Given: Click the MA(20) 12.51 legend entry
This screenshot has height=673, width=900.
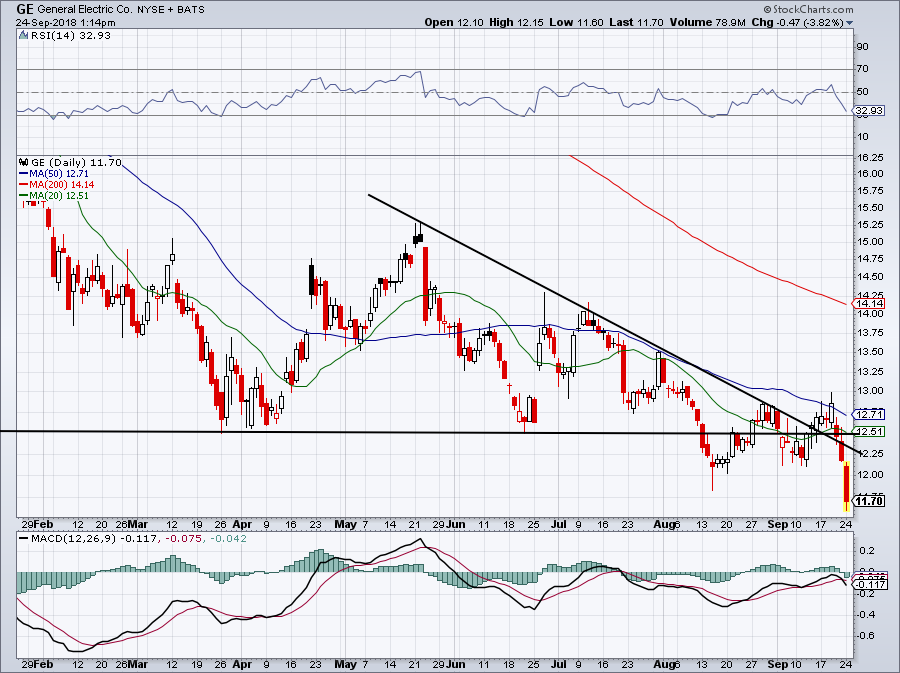Looking at the screenshot, I should [x=54, y=196].
